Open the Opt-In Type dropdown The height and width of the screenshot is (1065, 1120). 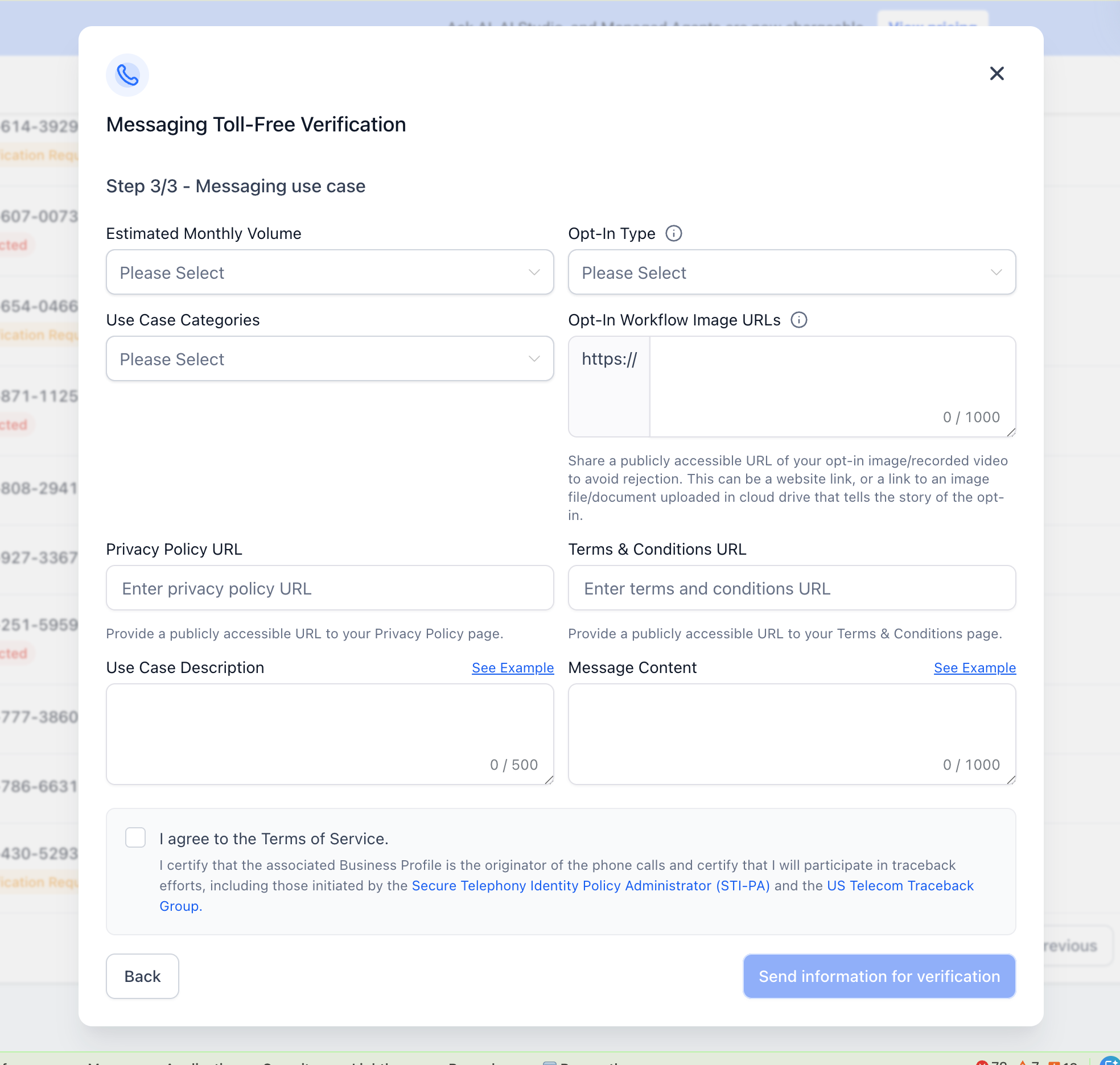tap(792, 272)
